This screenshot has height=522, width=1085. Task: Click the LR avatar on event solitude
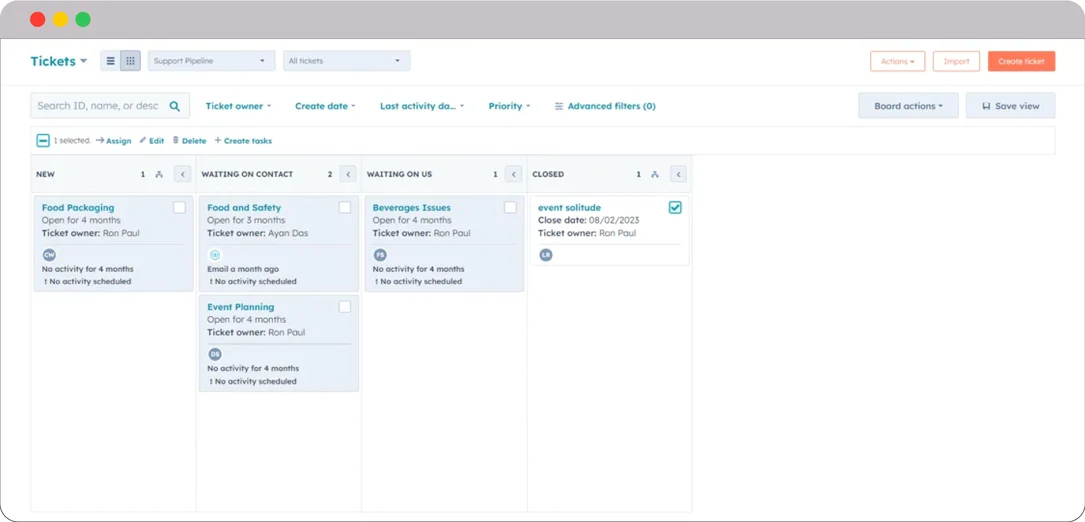tap(546, 255)
